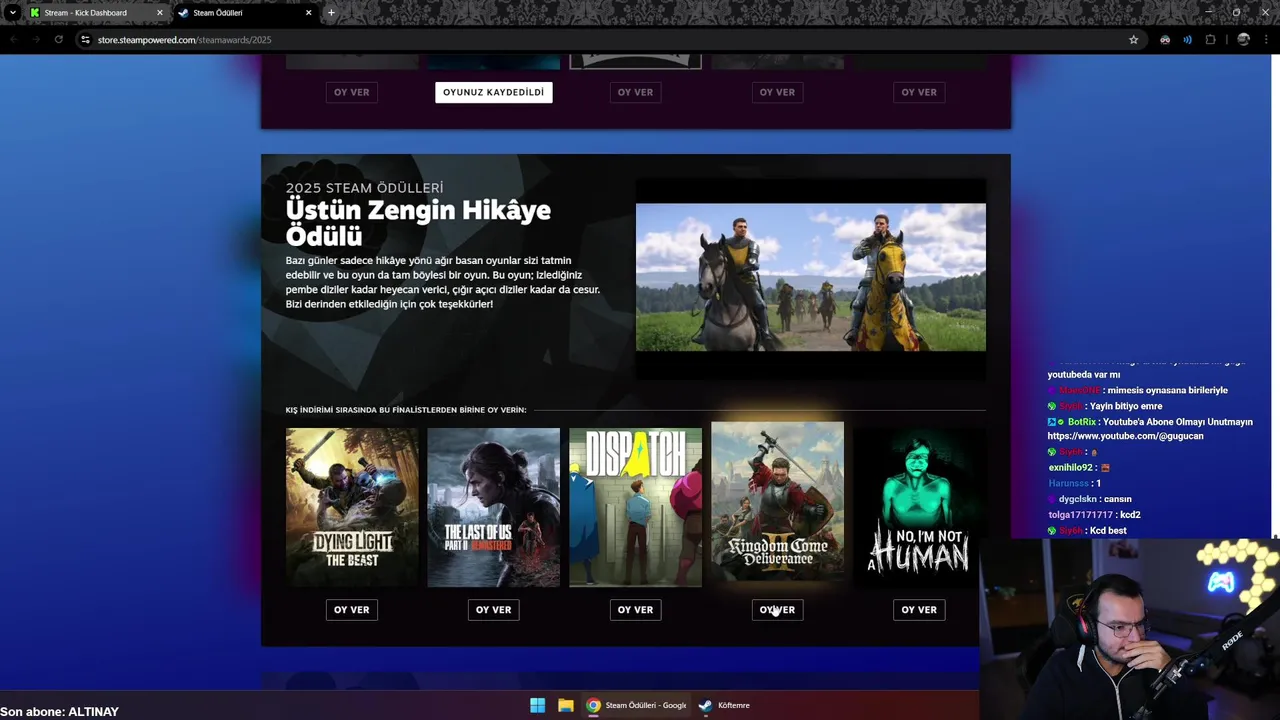Close the Stream - Kick Dashboard tab
The image size is (1280, 720).
(x=159, y=13)
